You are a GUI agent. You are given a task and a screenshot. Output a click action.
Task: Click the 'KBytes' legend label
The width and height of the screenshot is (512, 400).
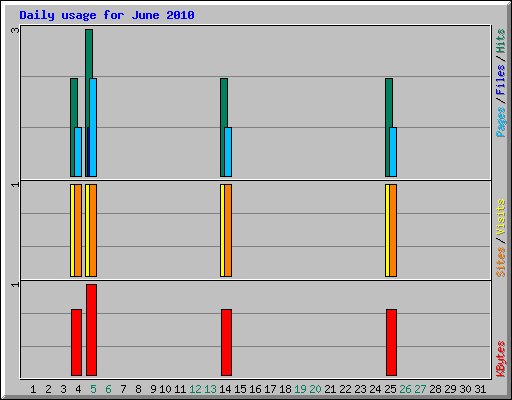(x=501, y=359)
